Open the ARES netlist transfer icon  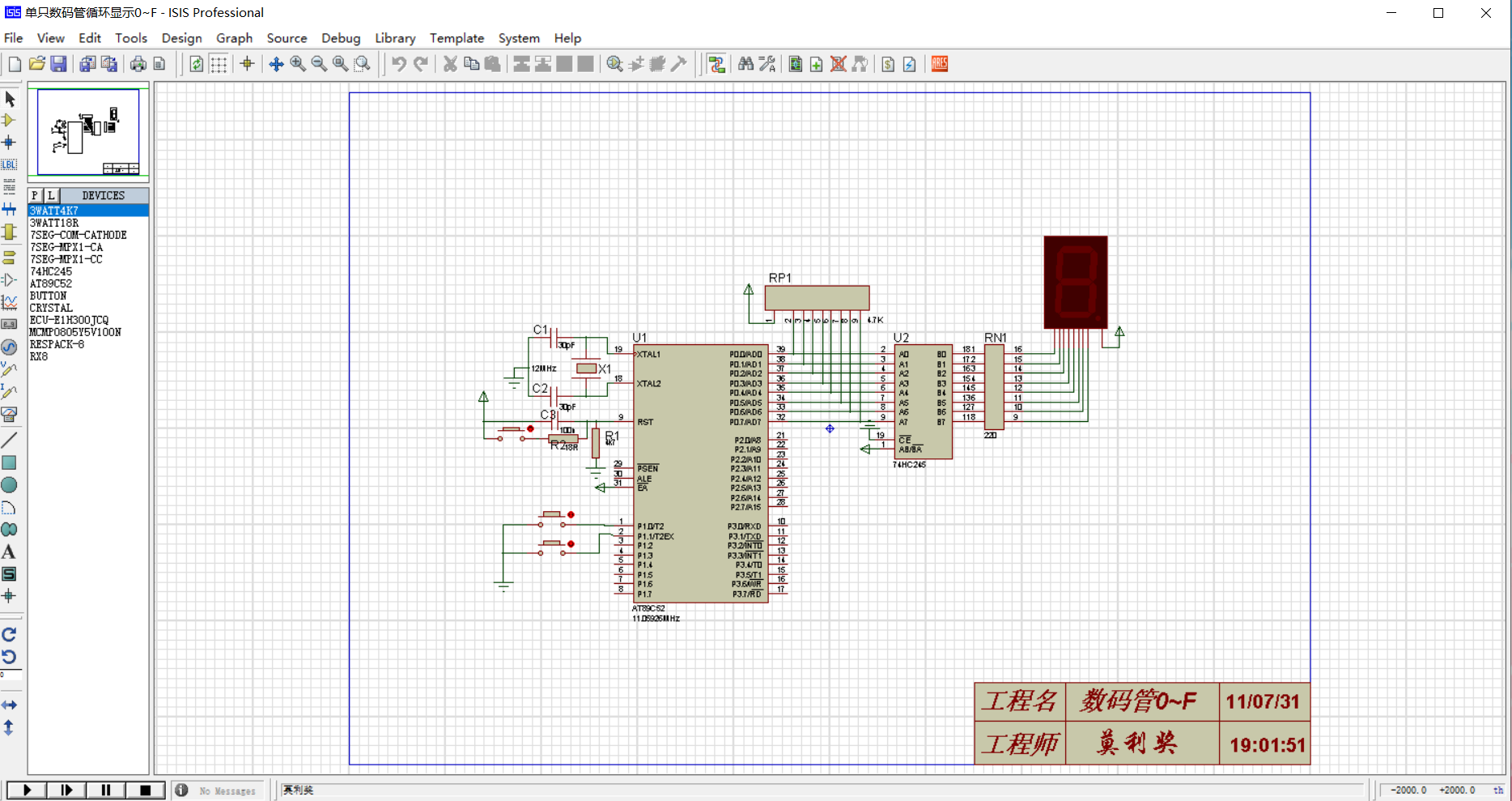940,64
